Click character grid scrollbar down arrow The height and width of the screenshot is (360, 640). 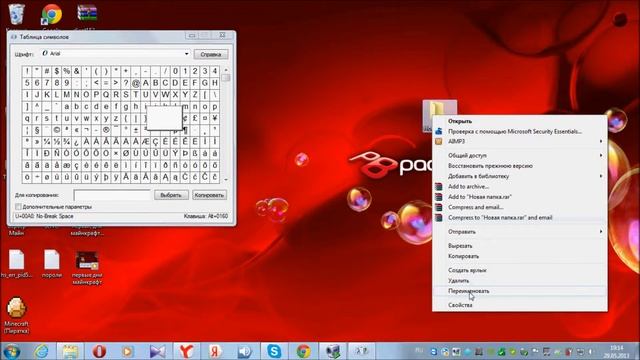pyautogui.click(x=226, y=179)
